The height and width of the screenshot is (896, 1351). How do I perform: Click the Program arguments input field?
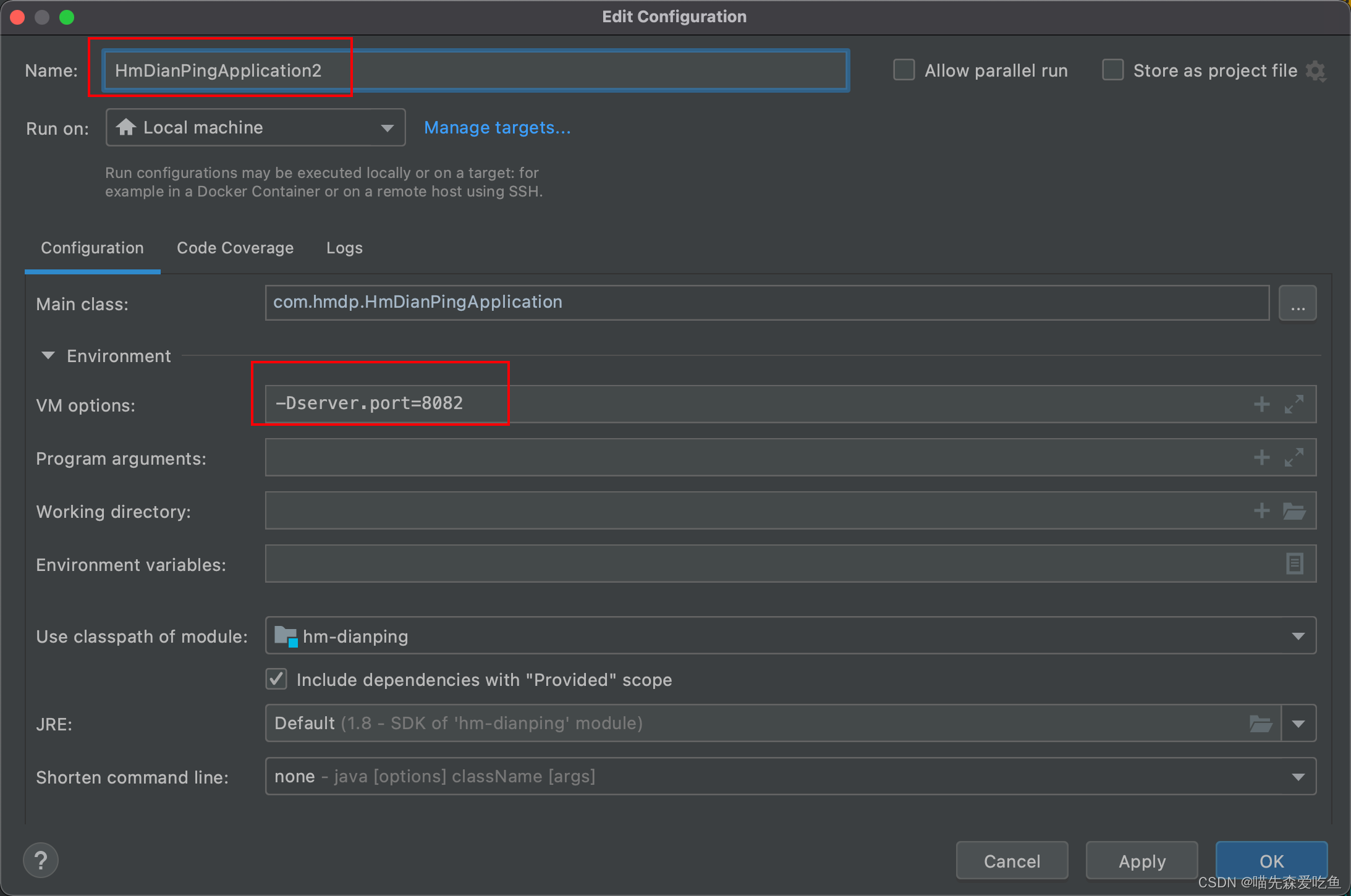pyautogui.click(x=790, y=457)
